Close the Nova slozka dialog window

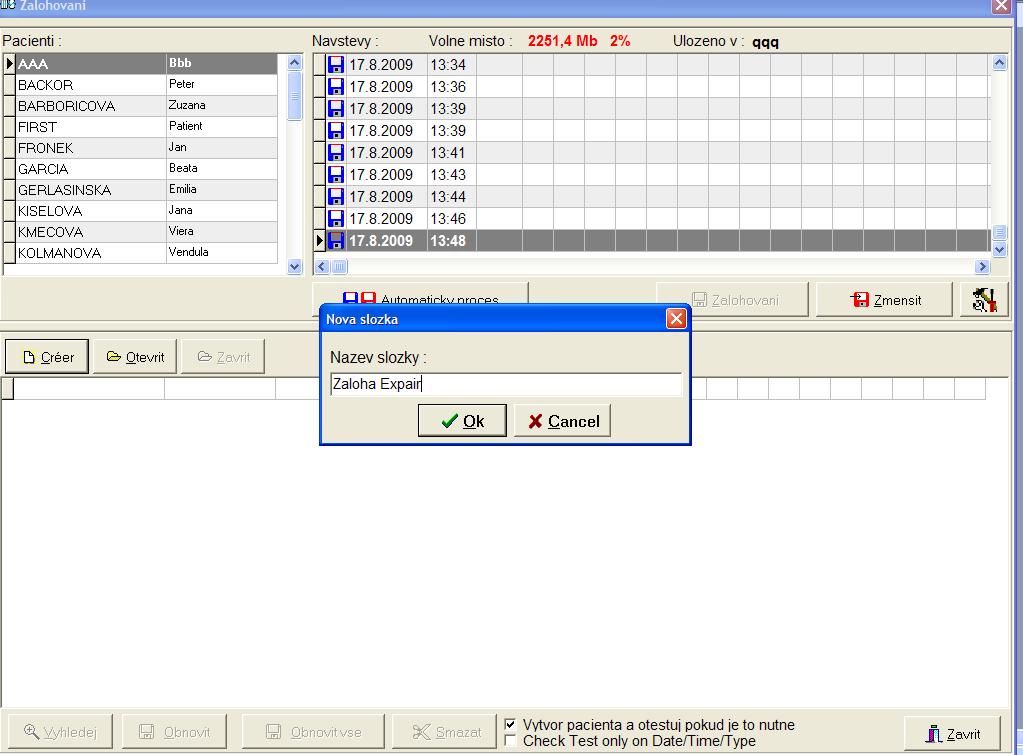[676, 318]
